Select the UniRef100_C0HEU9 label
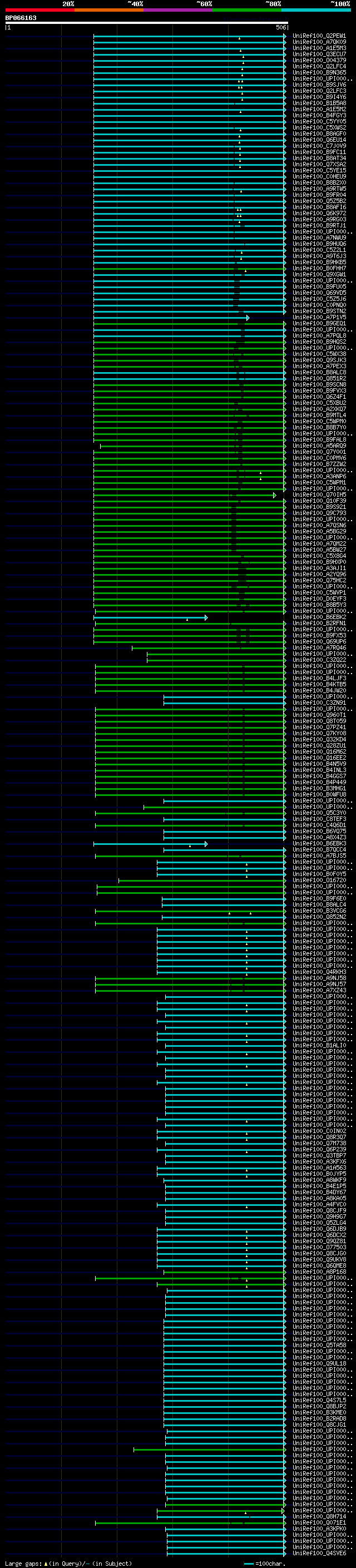 pyautogui.click(x=319, y=176)
